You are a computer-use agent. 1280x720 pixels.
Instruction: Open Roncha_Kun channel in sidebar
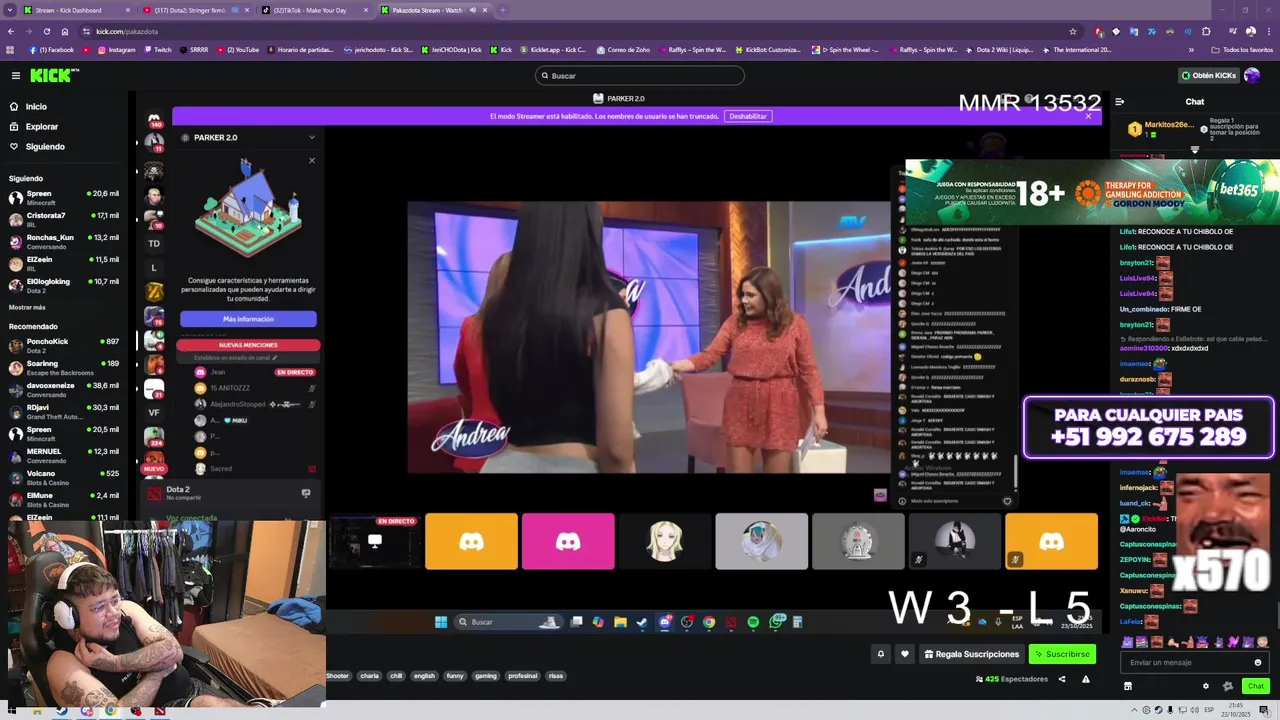(64, 241)
